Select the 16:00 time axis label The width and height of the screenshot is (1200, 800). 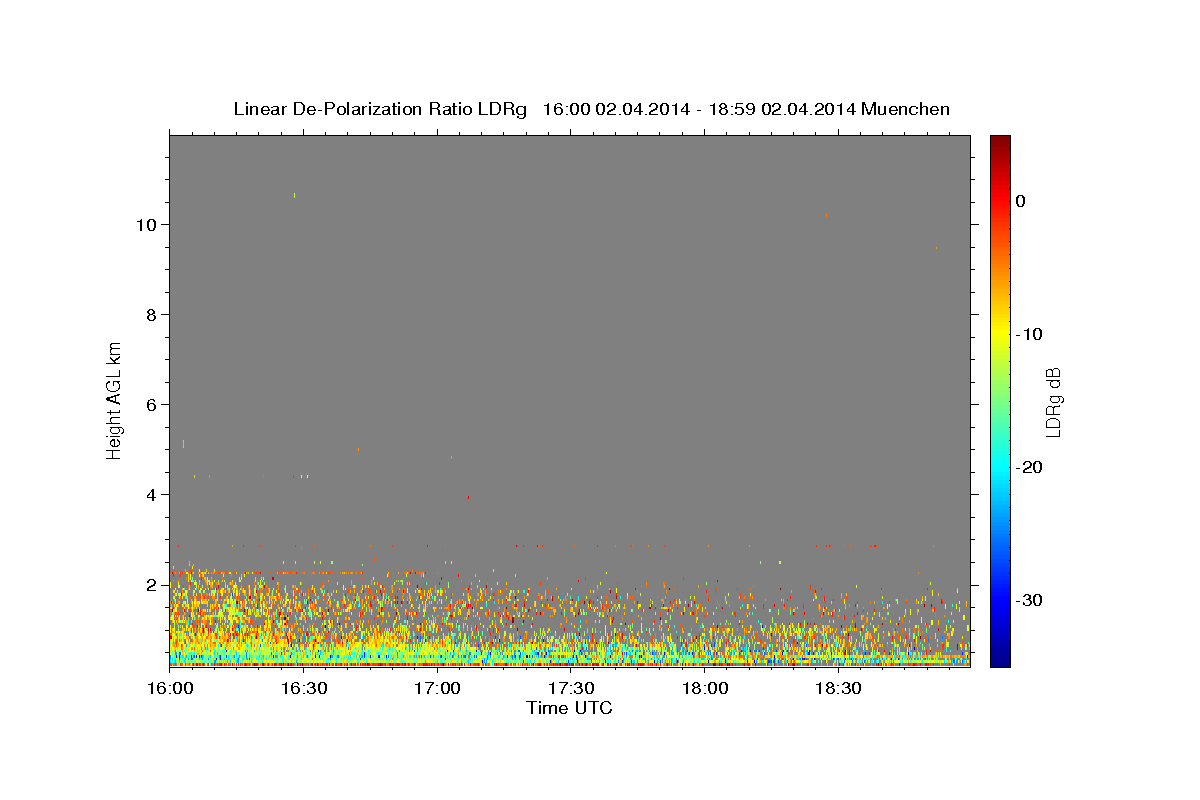[x=170, y=689]
